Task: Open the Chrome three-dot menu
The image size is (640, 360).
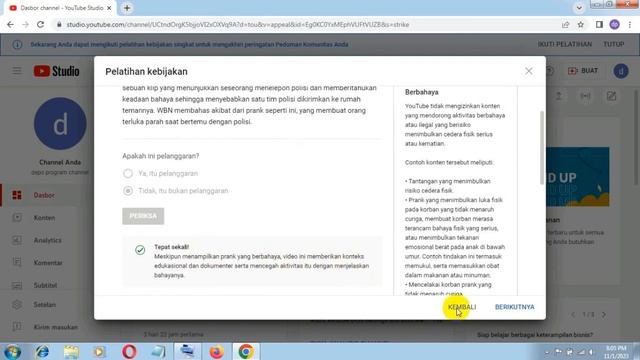Action: pyautogui.click(x=630, y=24)
